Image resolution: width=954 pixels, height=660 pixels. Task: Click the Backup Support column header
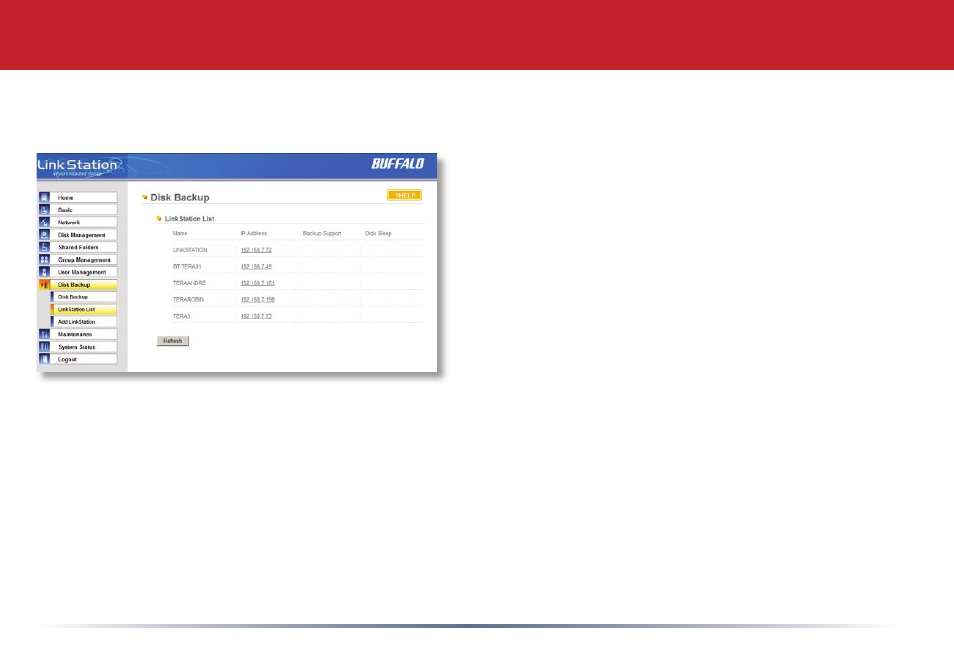coord(322,234)
